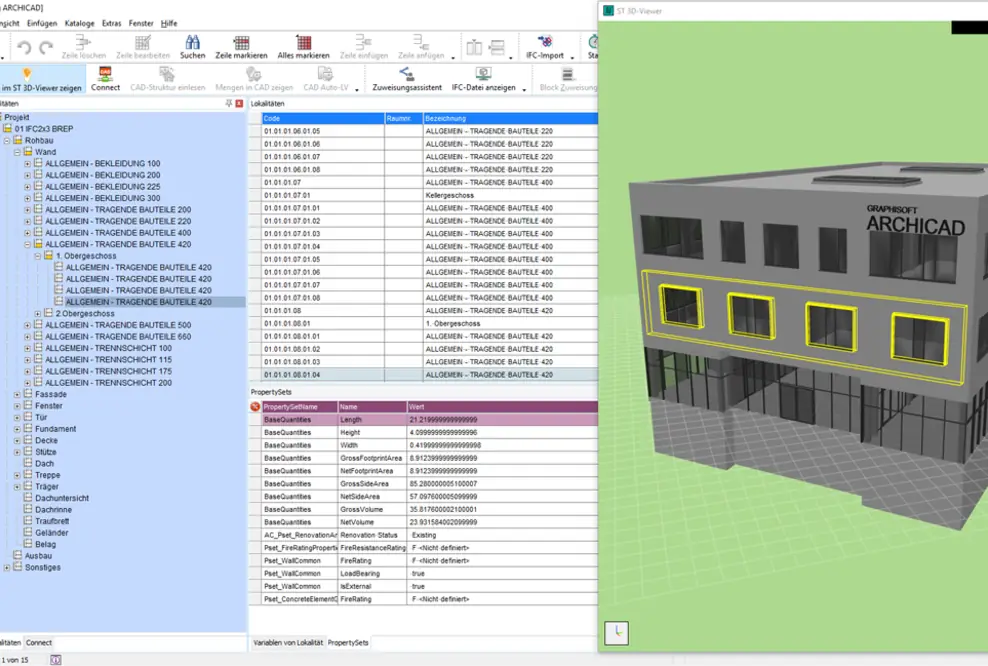Screen dimensions: 988x666
Task: Expand the Sonstiges tree node
Action: click(7, 568)
